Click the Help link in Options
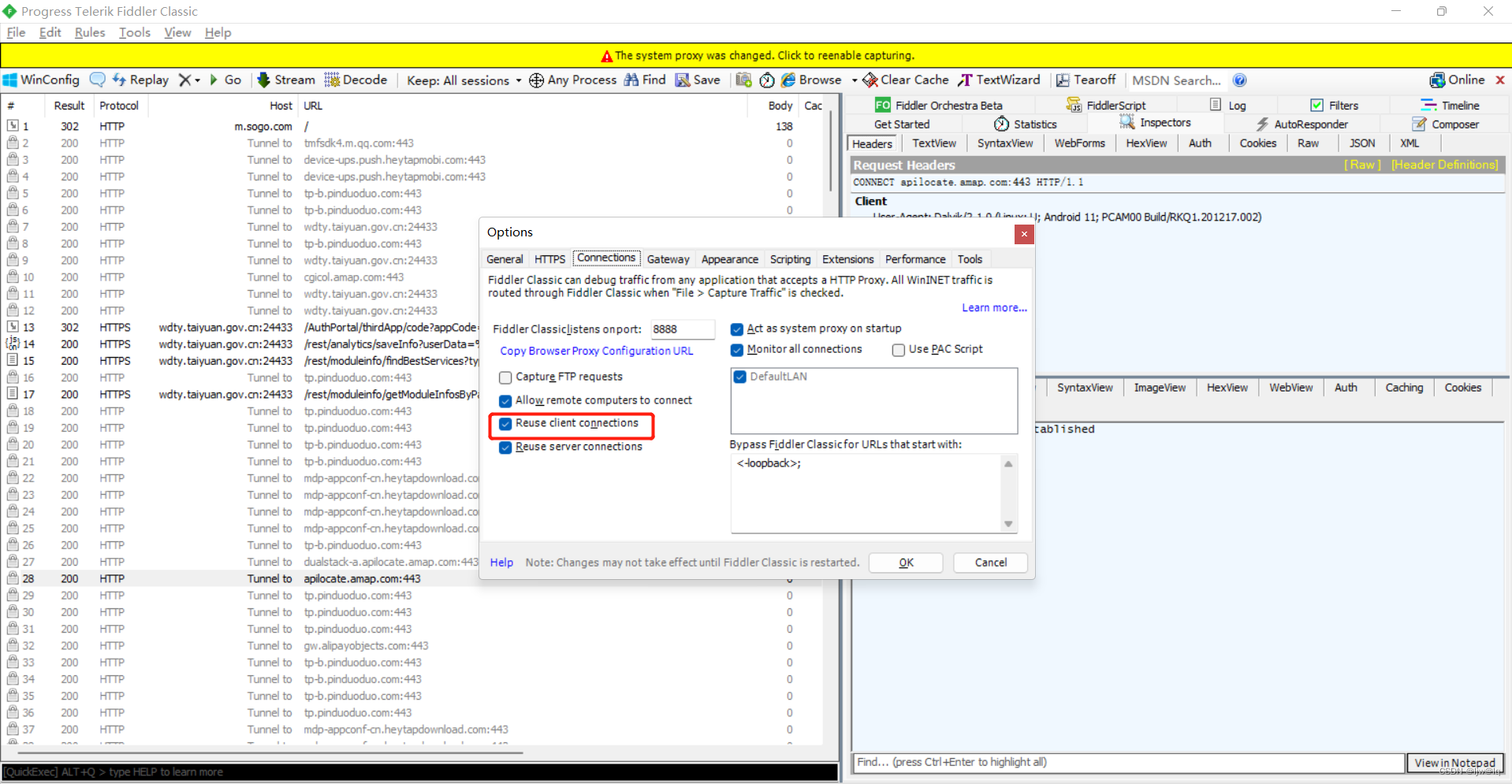Image resolution: width=1512 pixels, height=784 pixels. tap(501, 563)
